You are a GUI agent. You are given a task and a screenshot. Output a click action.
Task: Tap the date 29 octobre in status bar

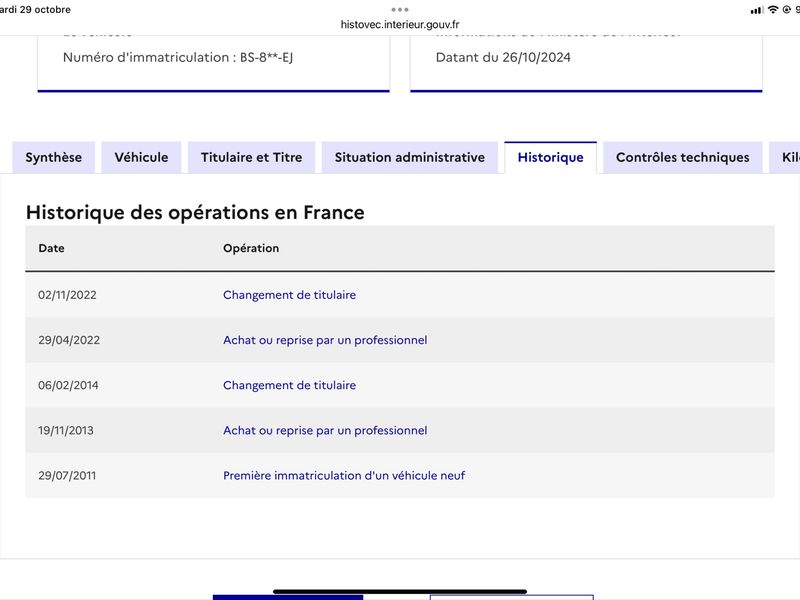(36, 10)
